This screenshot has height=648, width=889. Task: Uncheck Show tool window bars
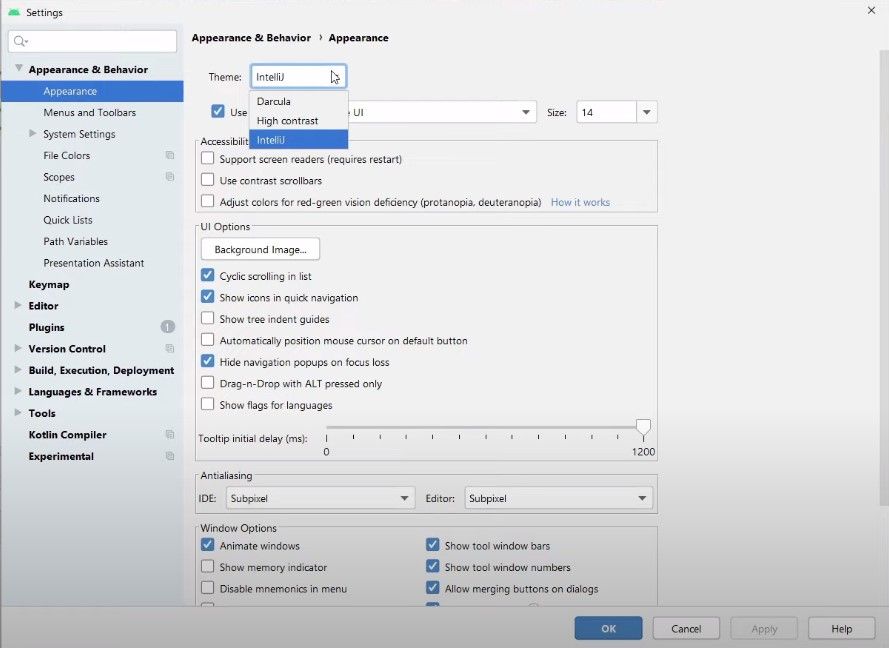pyautogui.click(x=433, y=545)
